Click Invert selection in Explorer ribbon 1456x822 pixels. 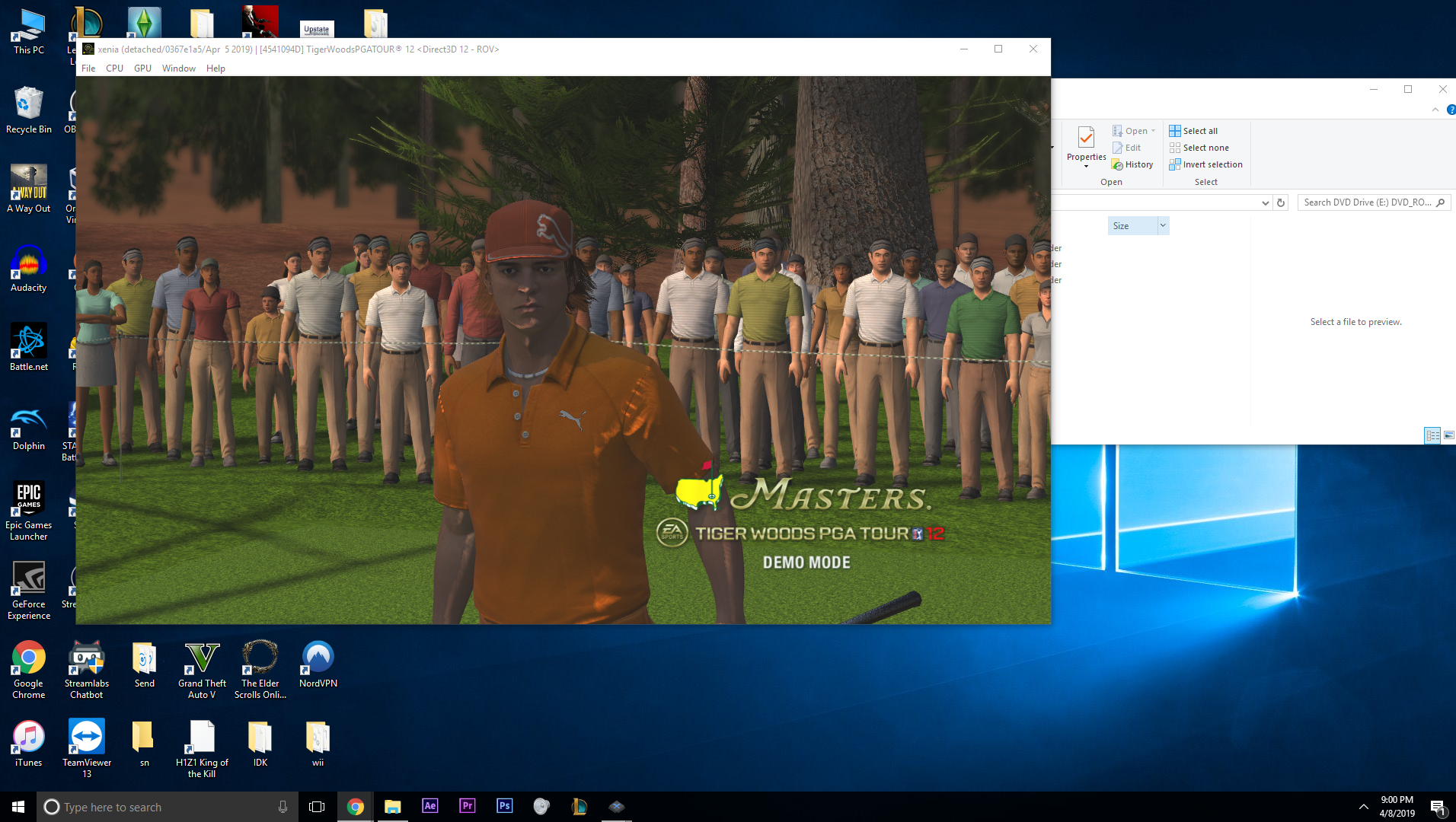1206,164
